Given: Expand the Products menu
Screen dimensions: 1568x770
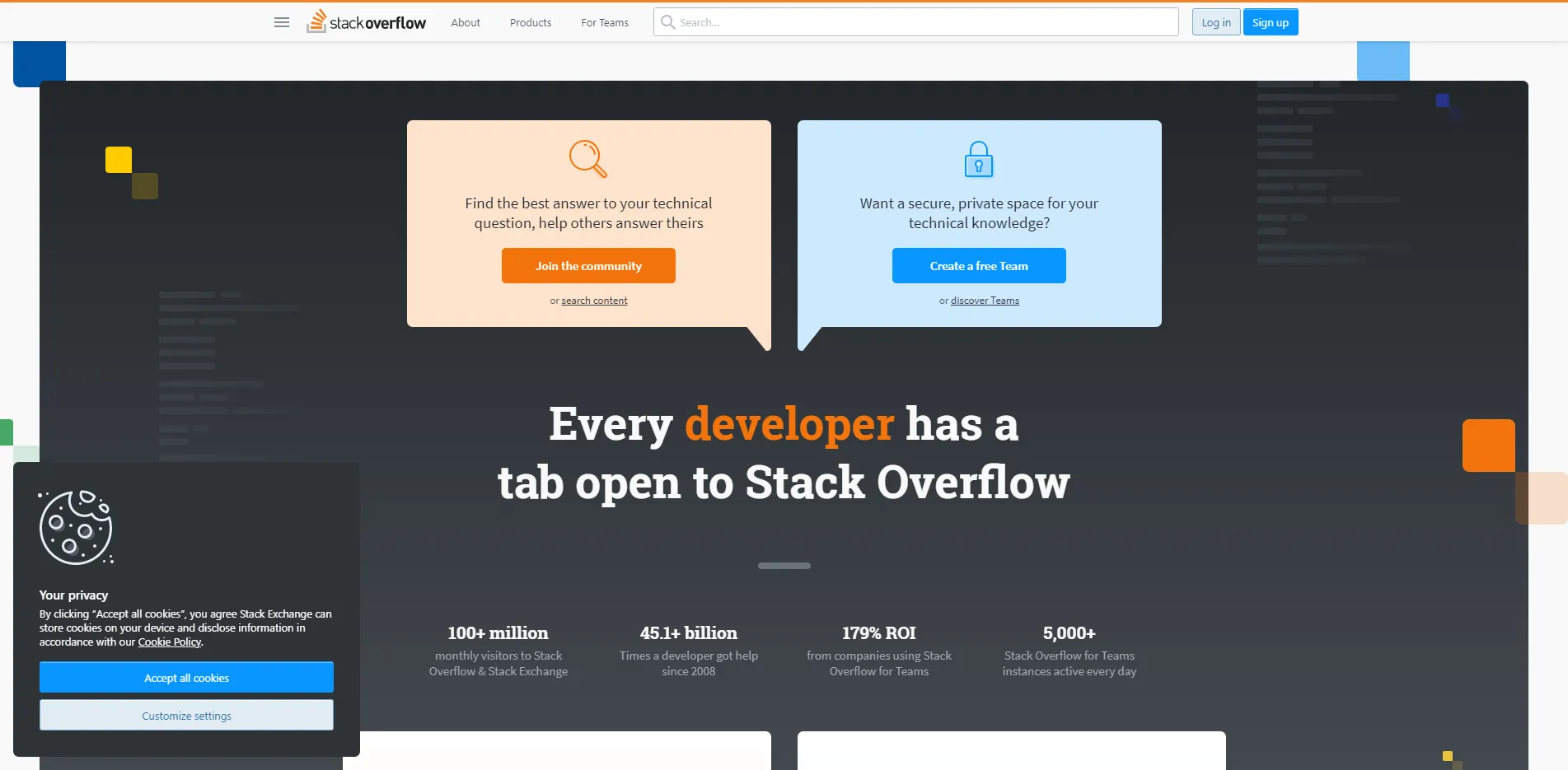Looking at the screenshot, I should click(x=531, y=22).
